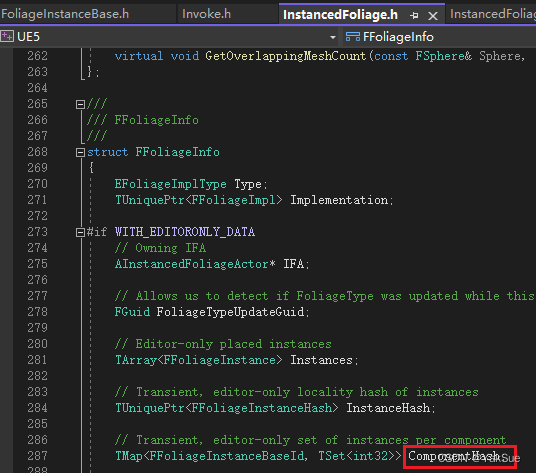
Task: Click the FSphere type on line 262
Action: [x=440, y=56]
